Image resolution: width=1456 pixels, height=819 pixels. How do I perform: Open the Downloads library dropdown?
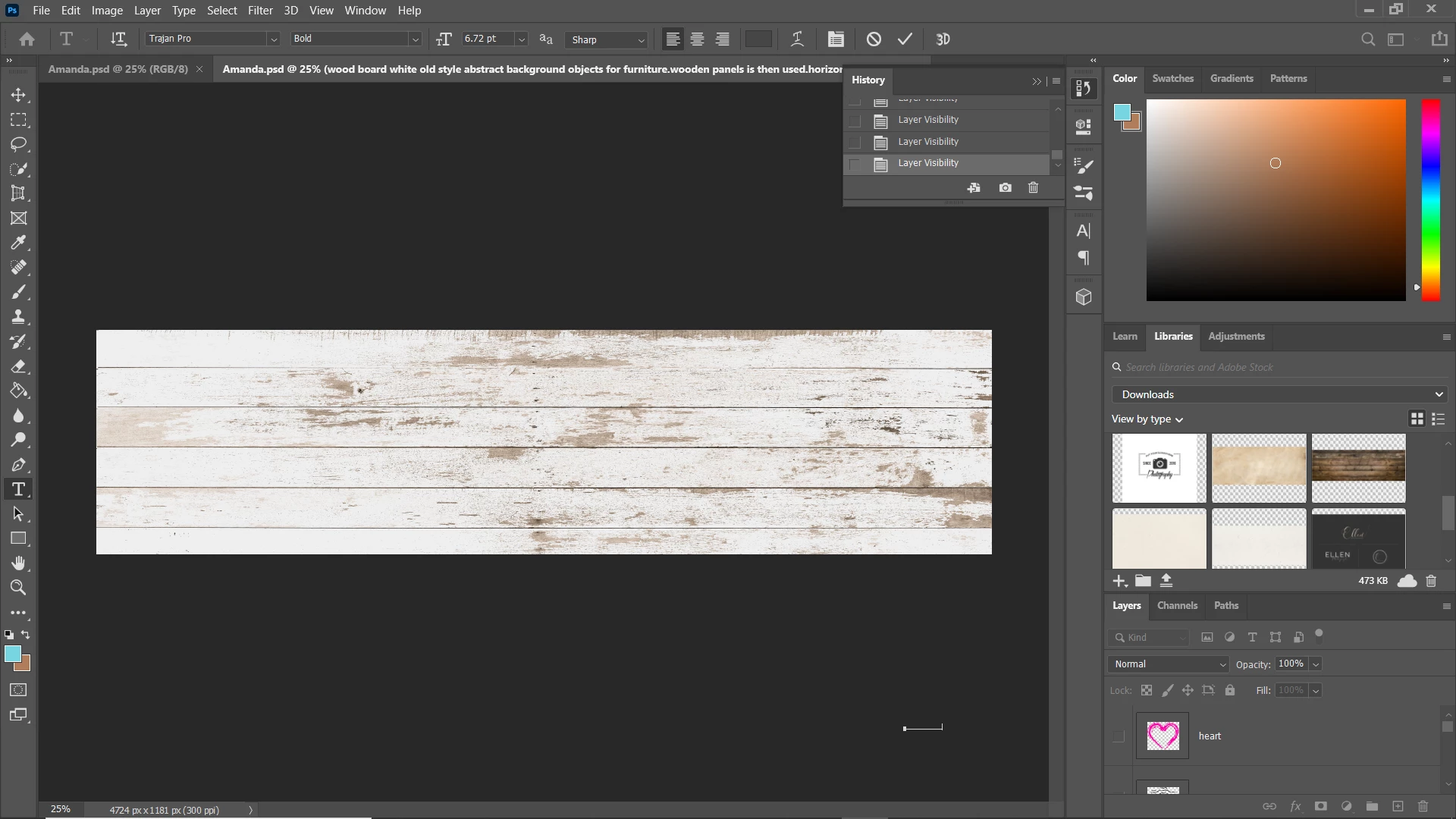[1281, 394]
